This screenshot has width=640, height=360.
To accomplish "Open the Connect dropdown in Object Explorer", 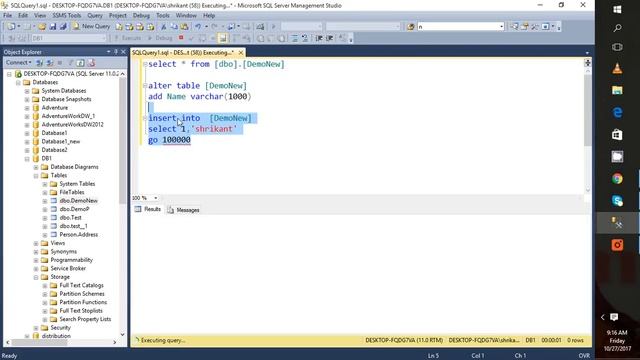I will (x=19, y=62).
